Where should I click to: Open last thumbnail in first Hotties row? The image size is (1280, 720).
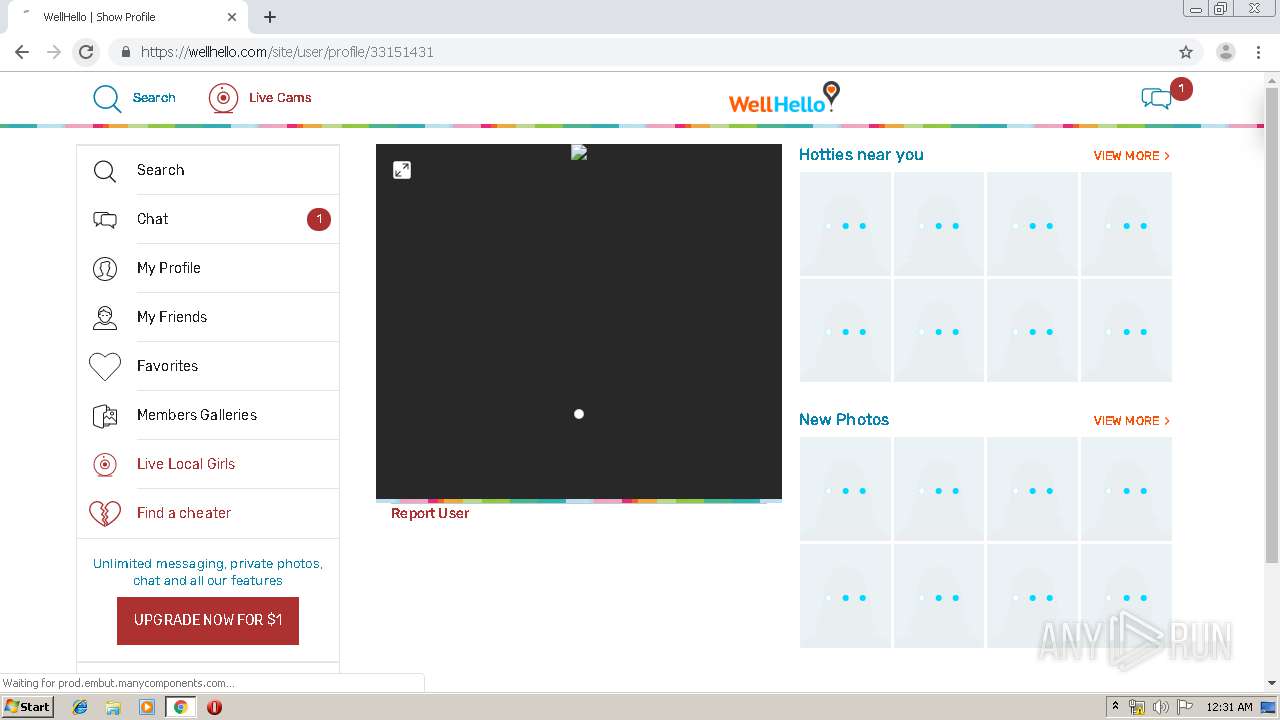click(1126, 224)
